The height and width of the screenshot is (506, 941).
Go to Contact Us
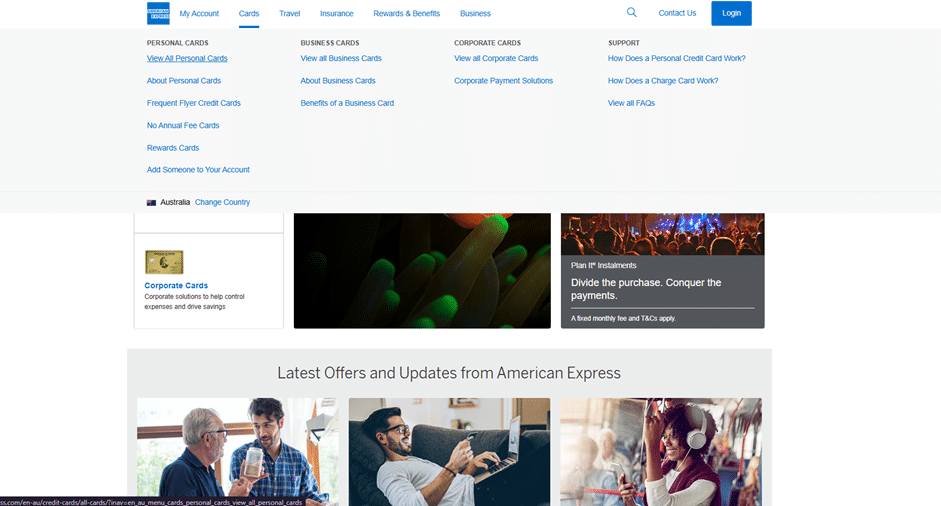pyautogui.click(x=677, y=13)
